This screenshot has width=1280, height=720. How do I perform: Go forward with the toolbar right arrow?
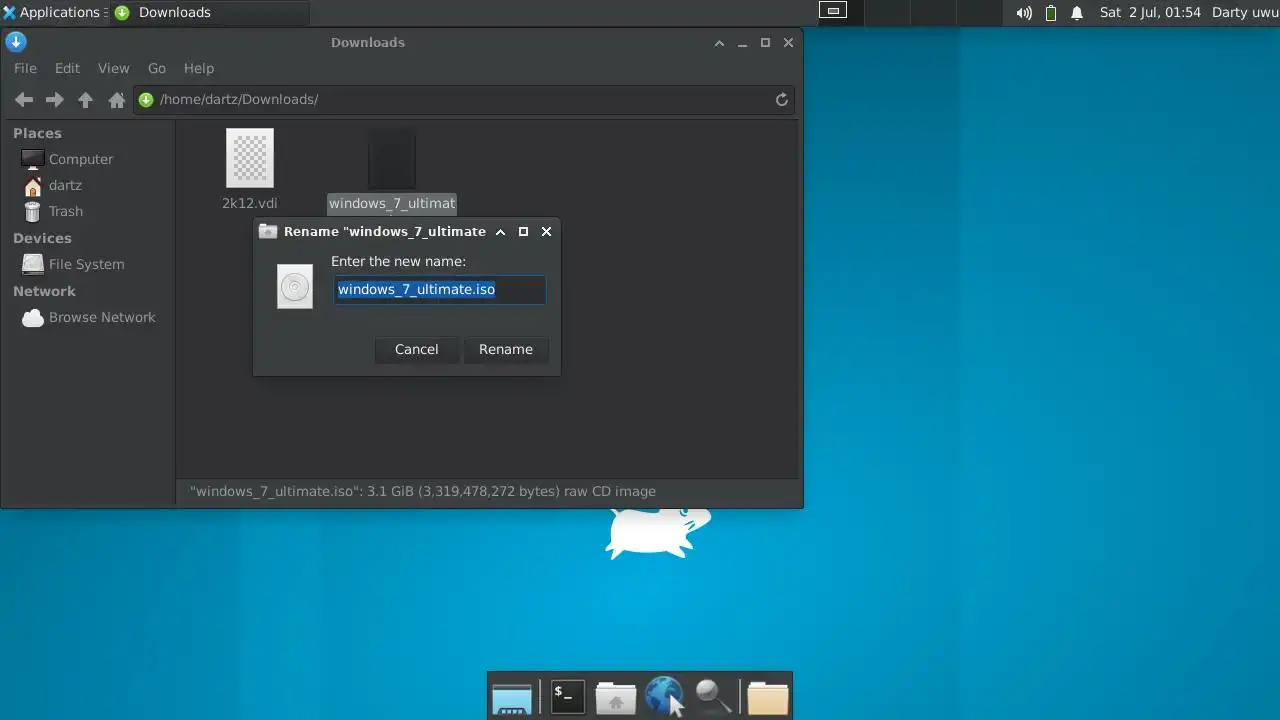point(55,100)
